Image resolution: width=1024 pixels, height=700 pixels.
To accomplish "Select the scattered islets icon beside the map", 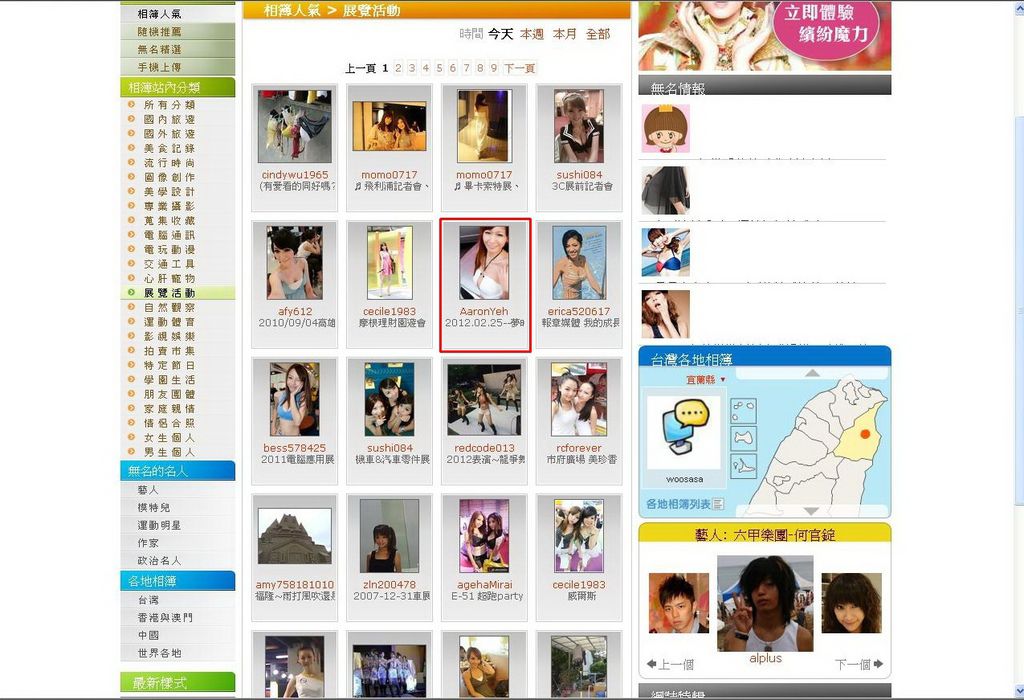I will point(743,411).
